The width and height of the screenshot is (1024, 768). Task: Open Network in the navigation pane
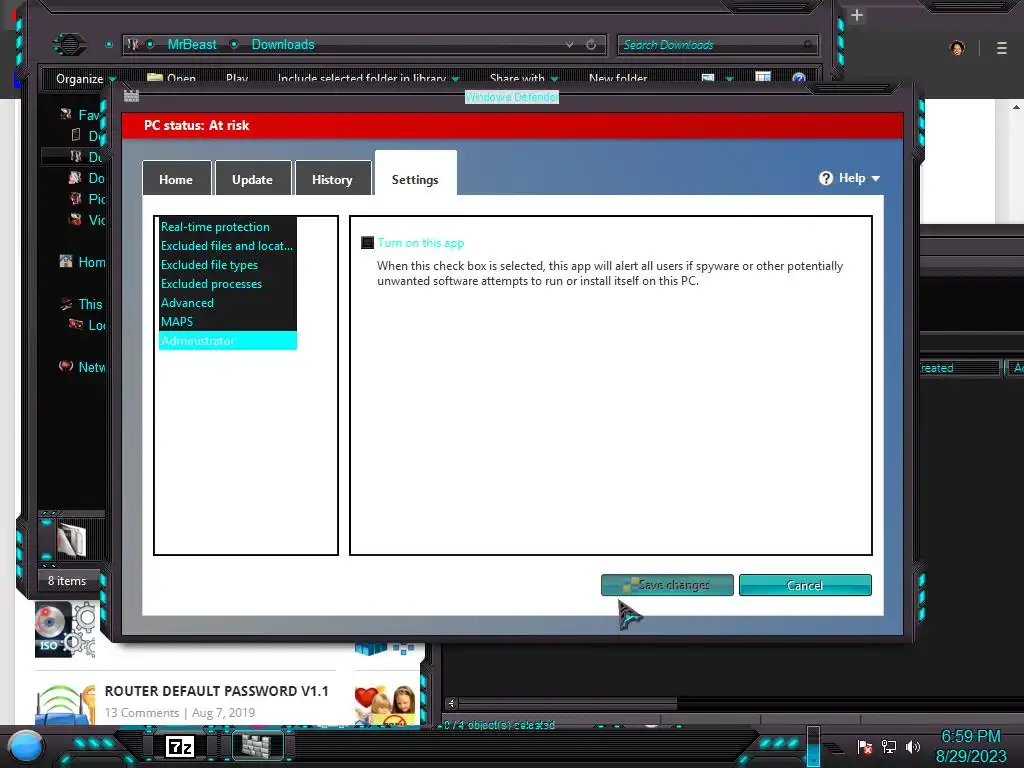click(83, 367)
